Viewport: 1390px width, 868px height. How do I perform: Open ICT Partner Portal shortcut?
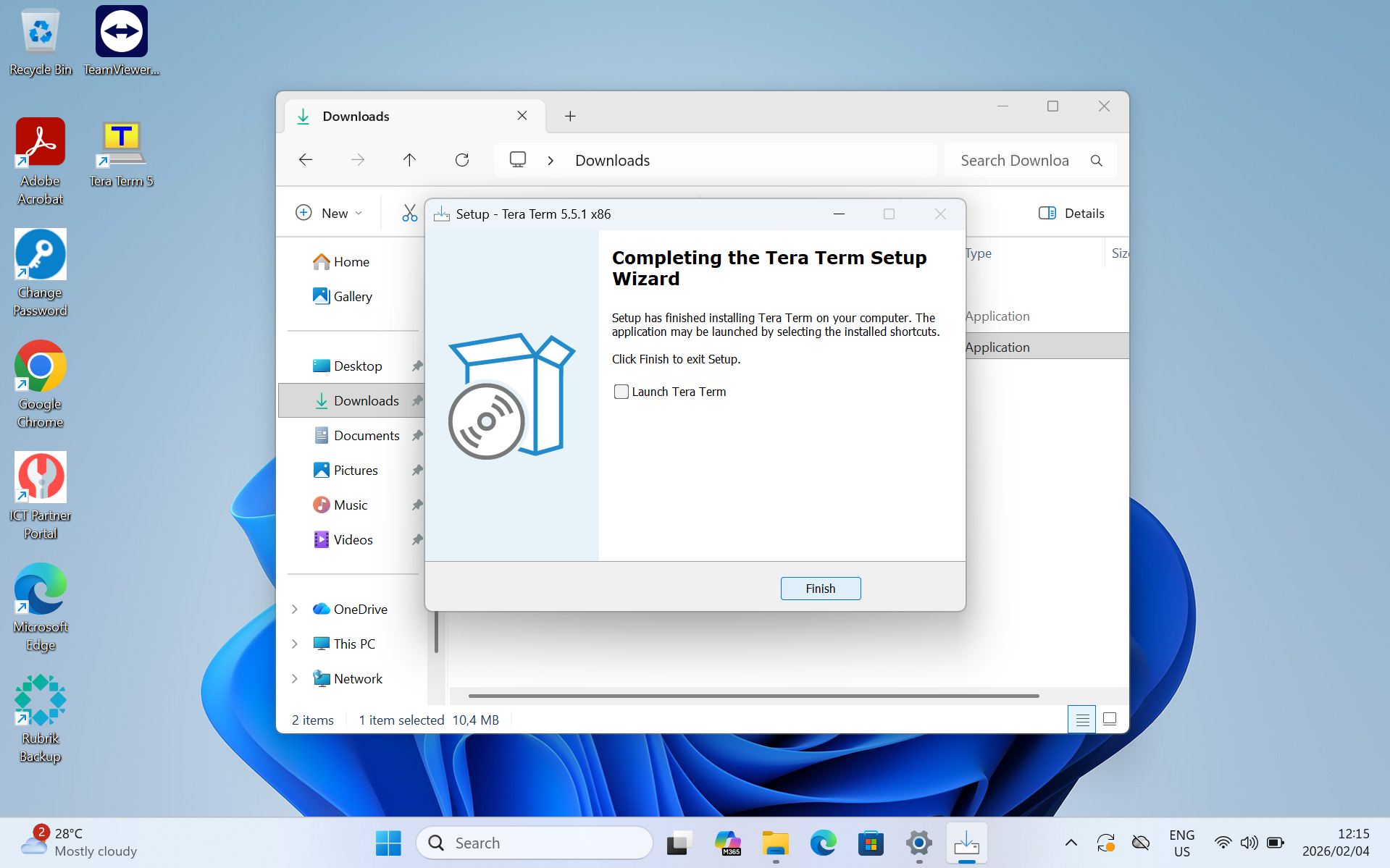[40, 495]
